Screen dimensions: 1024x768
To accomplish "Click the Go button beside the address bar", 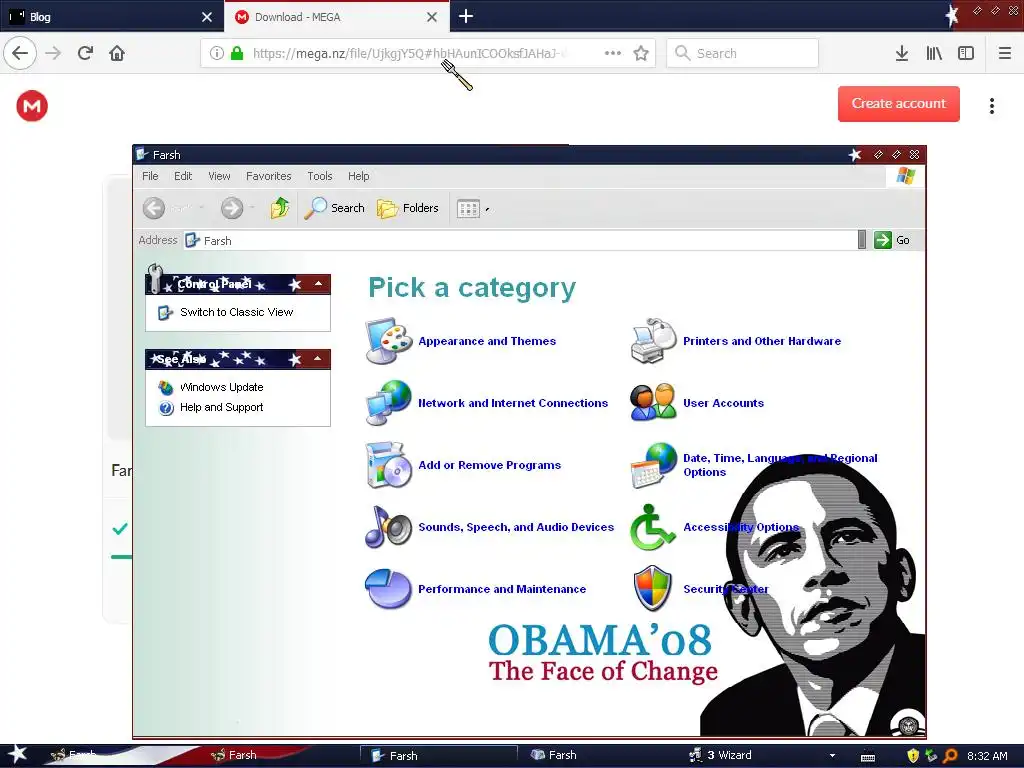I will point(892,240).
